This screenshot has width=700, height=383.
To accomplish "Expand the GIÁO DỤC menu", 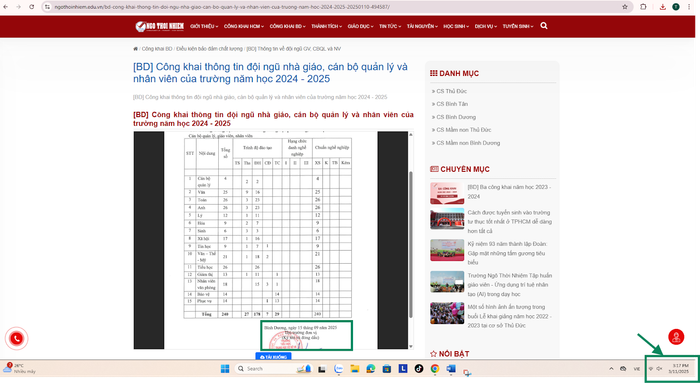I will [x=360, y=26].
